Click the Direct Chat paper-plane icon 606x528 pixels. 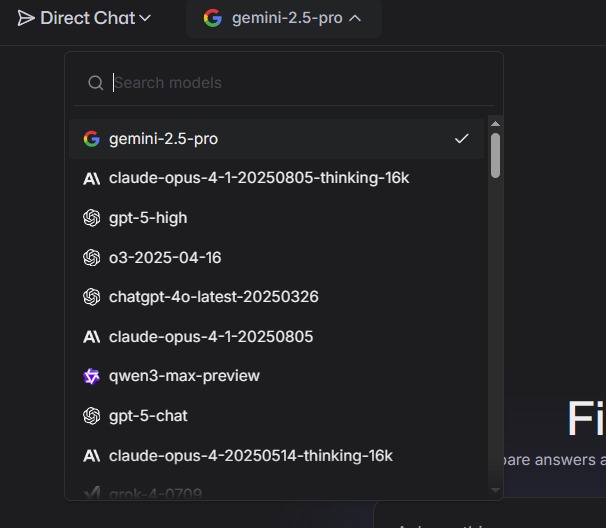pyautogui.click(x=26, y=18)
